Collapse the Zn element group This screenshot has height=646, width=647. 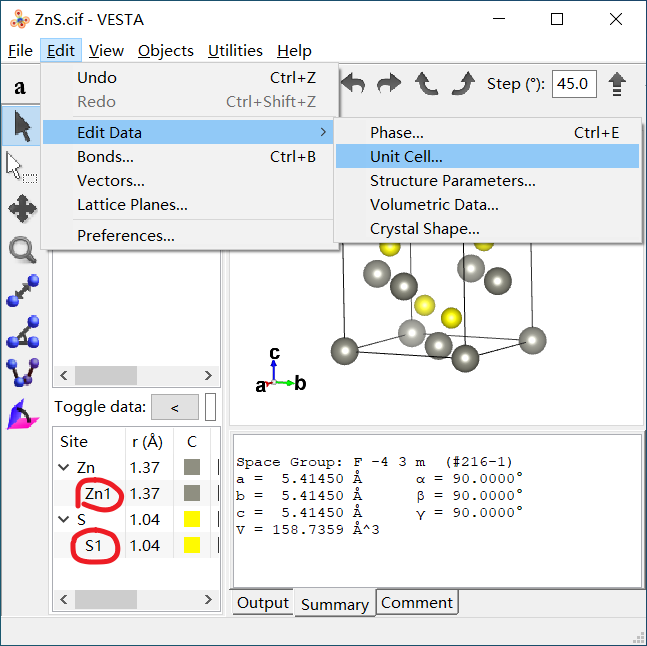[64, 467]
